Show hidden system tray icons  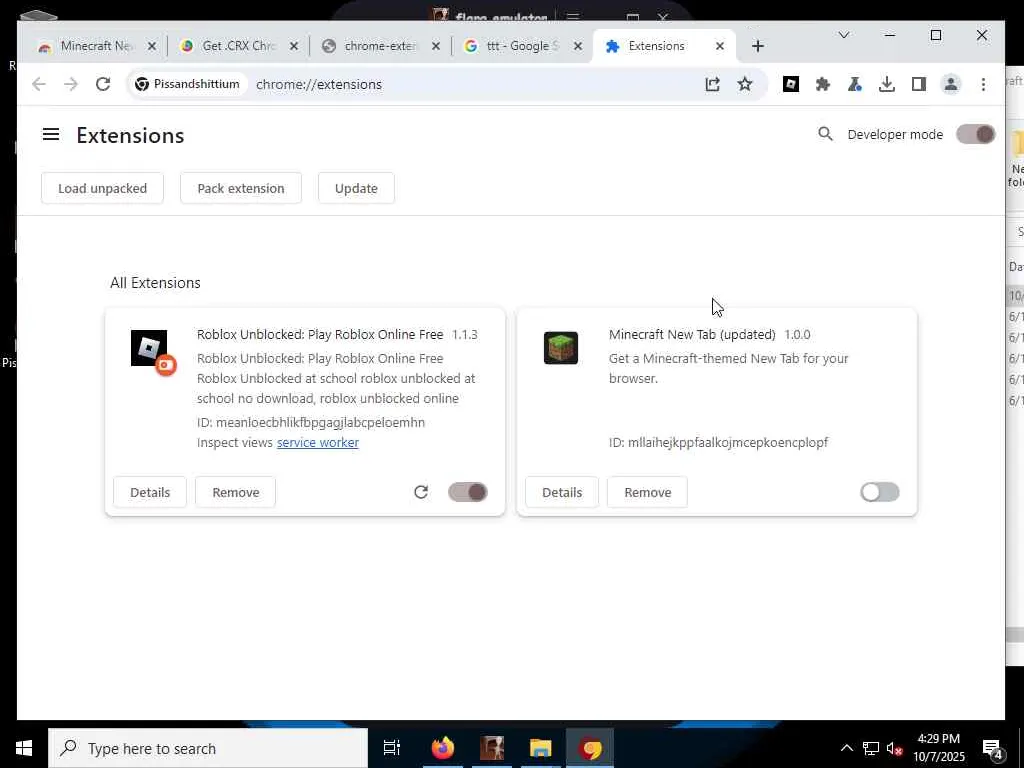point(846,749)
